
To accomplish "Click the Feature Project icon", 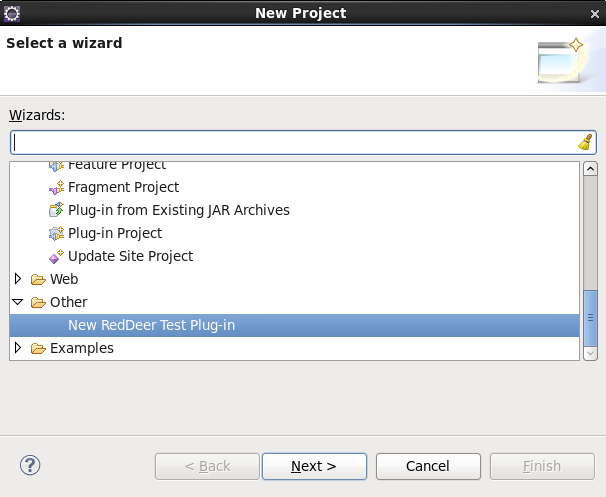I will [56, 166].
